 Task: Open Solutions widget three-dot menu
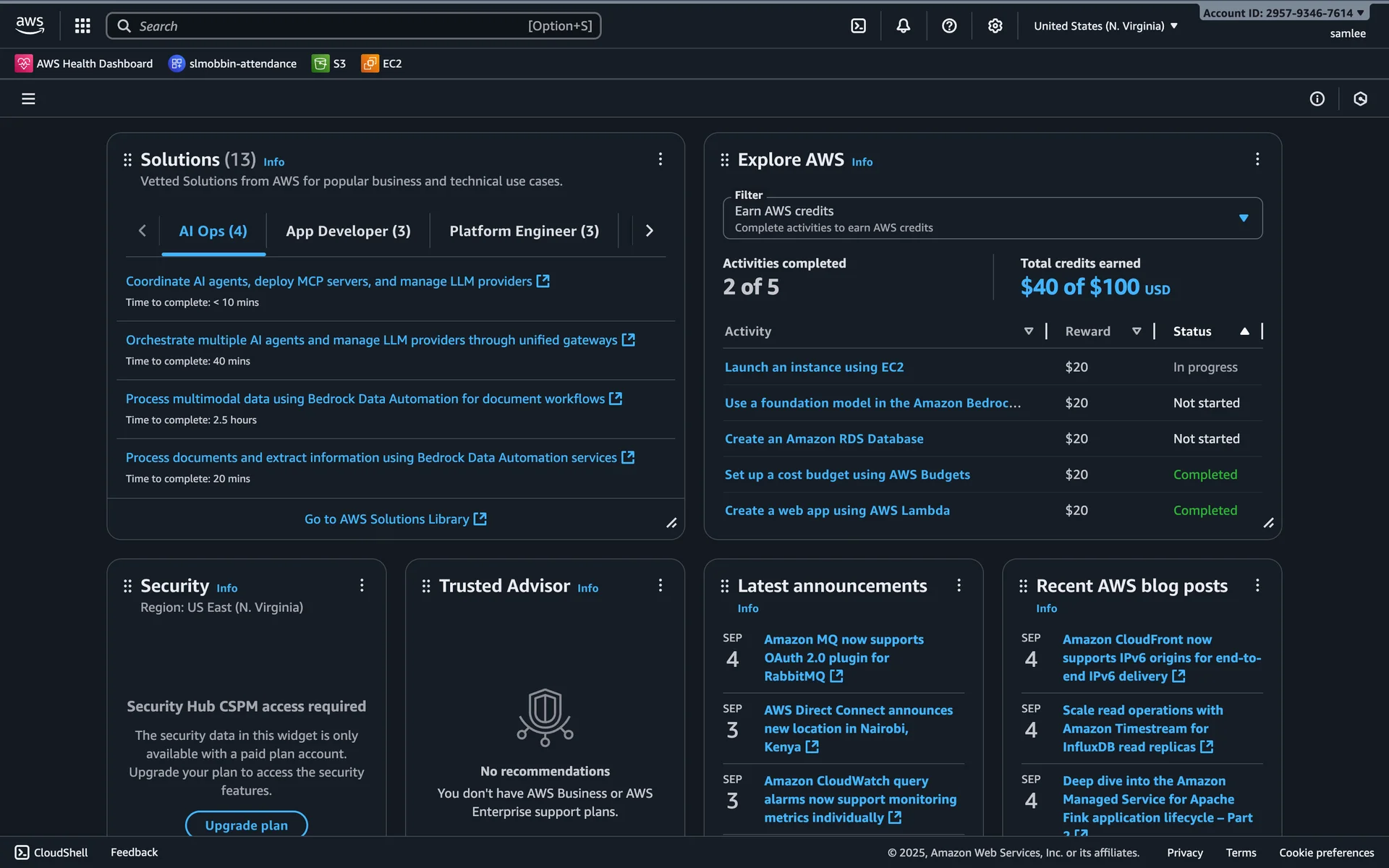pyautogui.click(x=660, y=159)
